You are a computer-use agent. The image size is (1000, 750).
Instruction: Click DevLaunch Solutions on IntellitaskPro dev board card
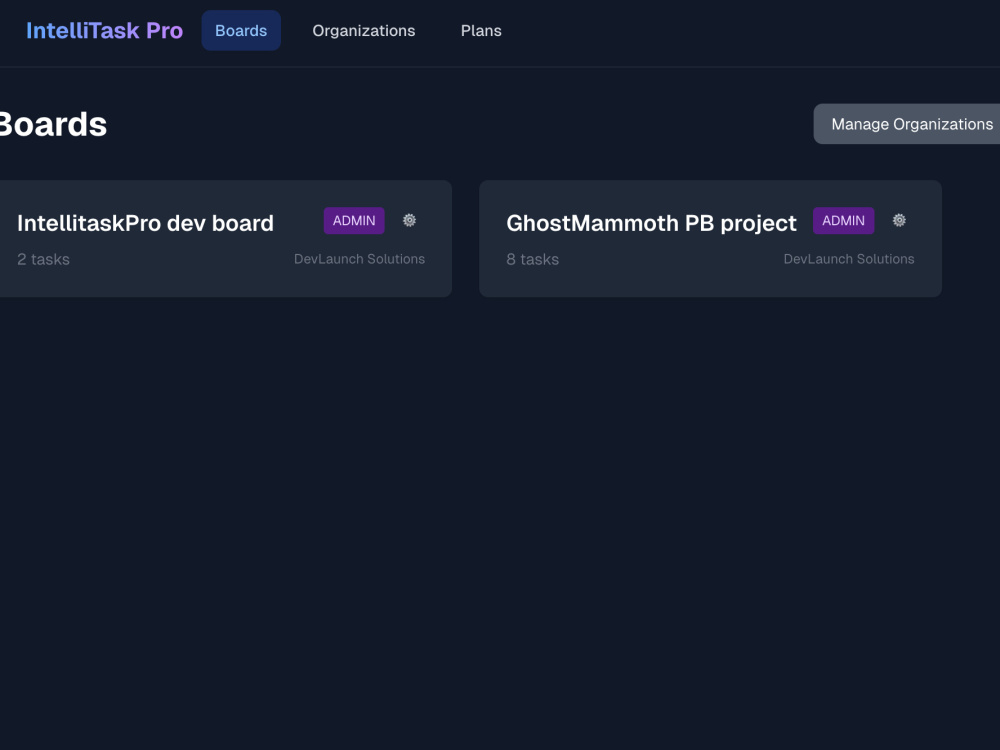pyautogui.click(x=359, y=259)
